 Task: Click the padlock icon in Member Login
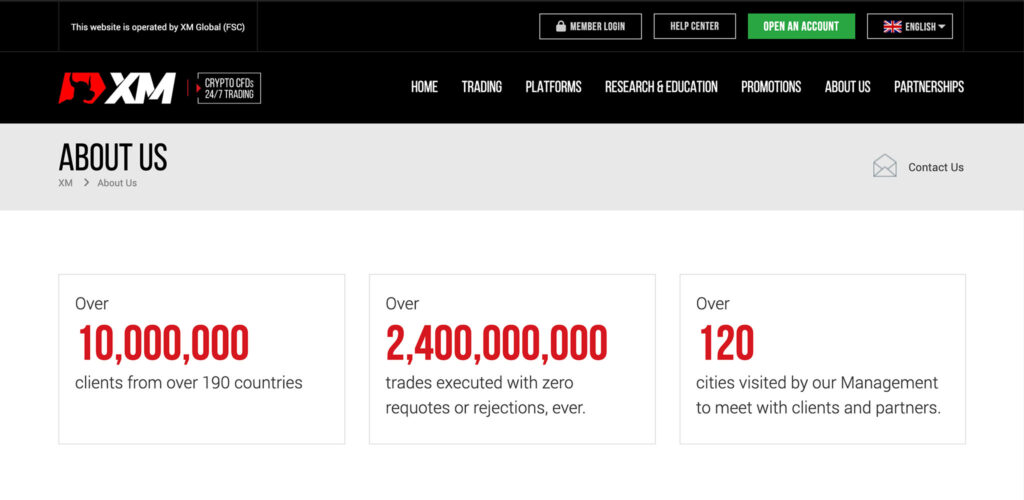(x=560, y=27)
